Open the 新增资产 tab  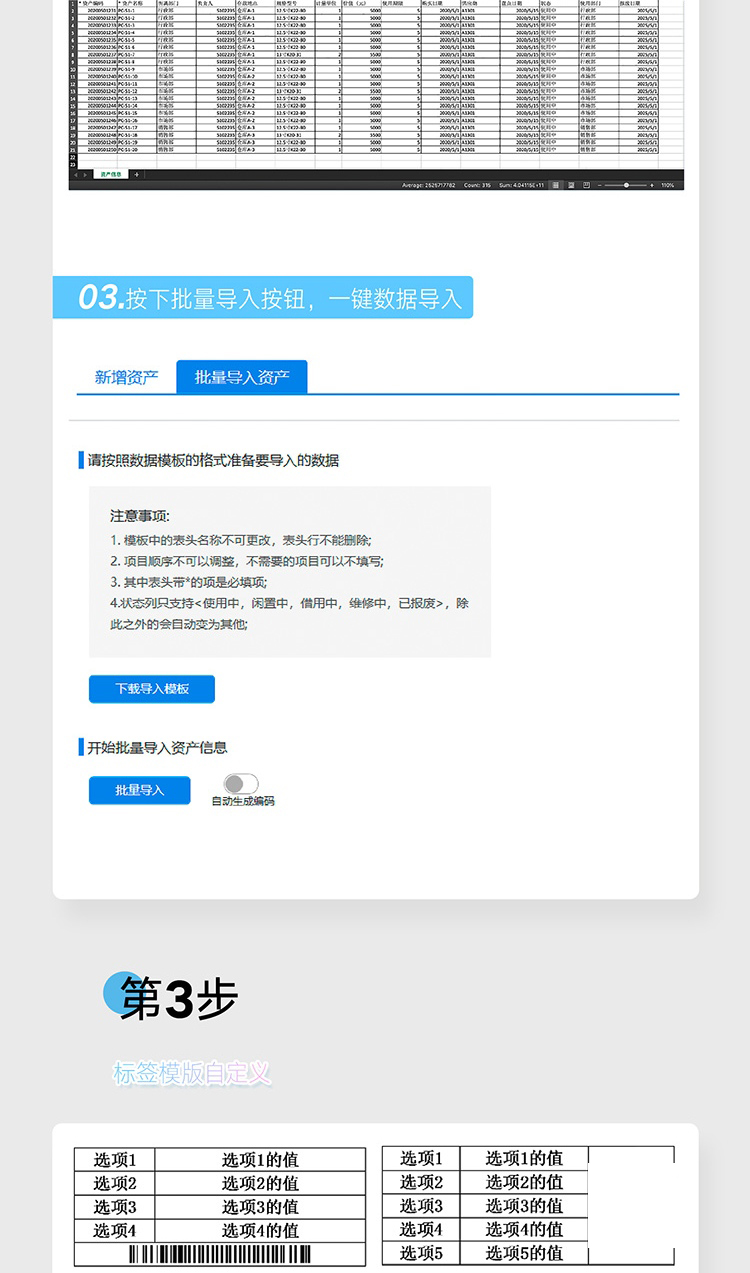pyautogui.click(x=126, y=377)
